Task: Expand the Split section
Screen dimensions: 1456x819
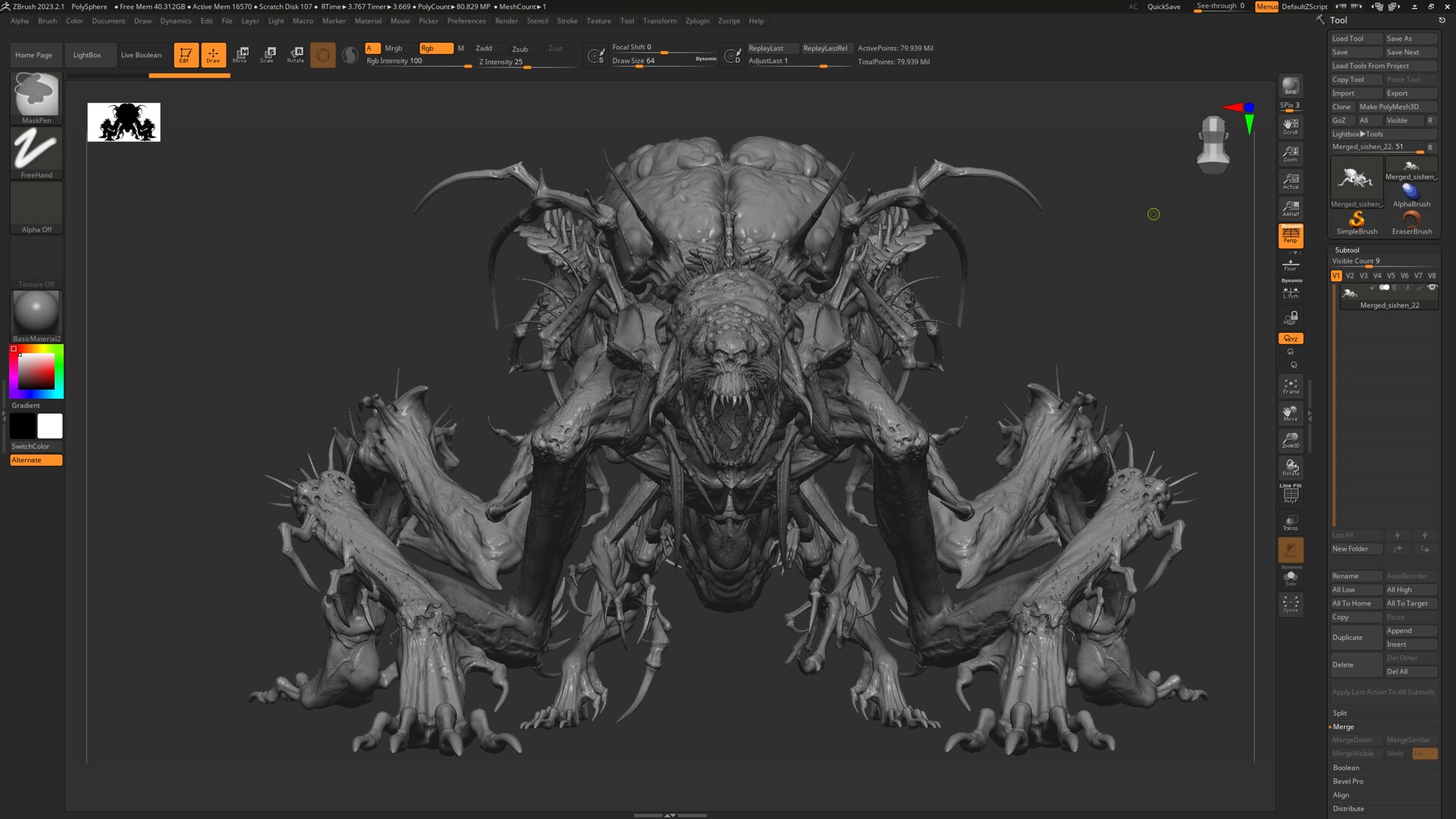Action: pos(1340,713)
